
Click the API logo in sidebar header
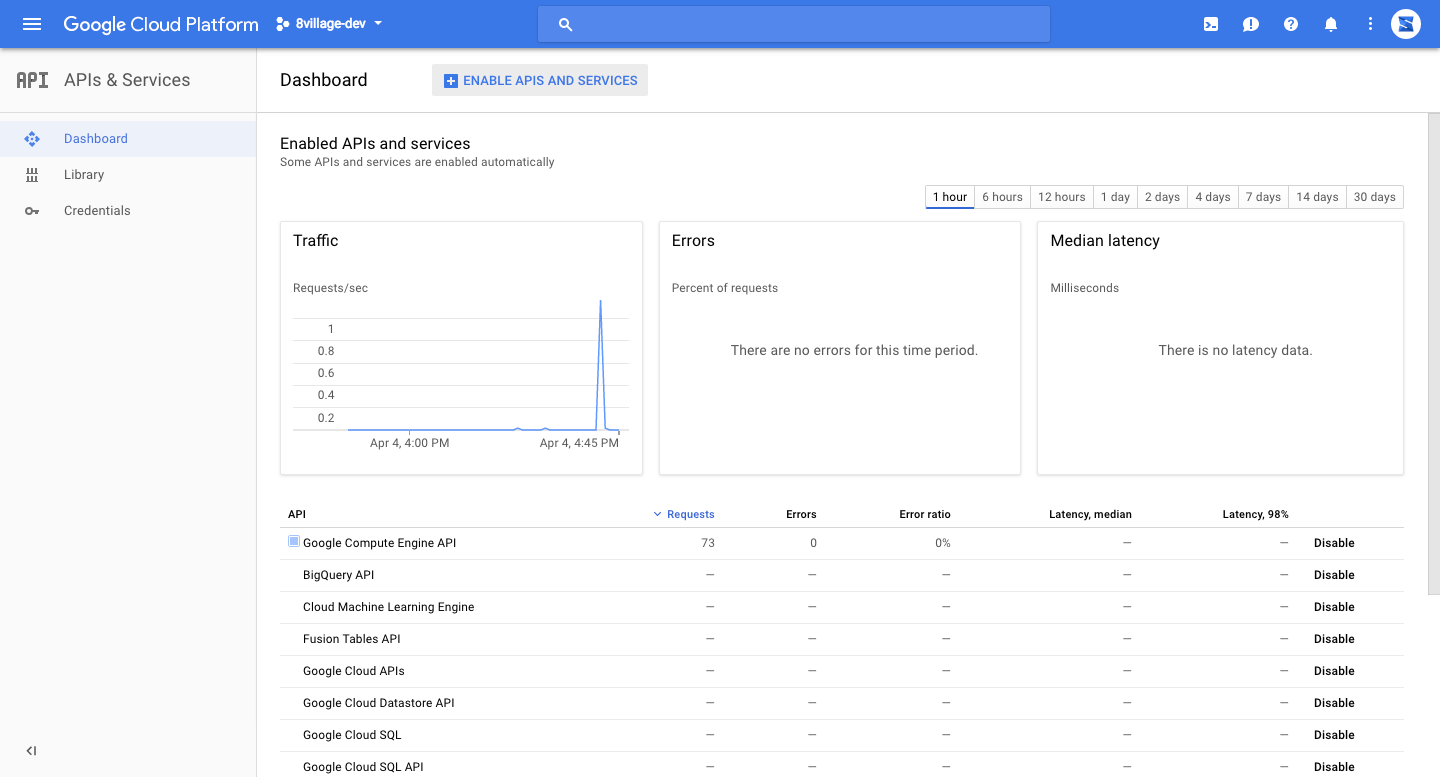32,80
